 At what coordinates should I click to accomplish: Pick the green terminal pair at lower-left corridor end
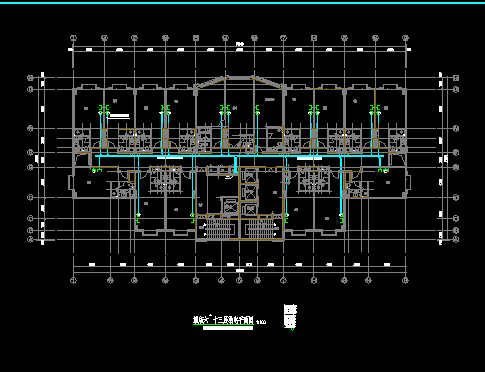click(97, 170)
